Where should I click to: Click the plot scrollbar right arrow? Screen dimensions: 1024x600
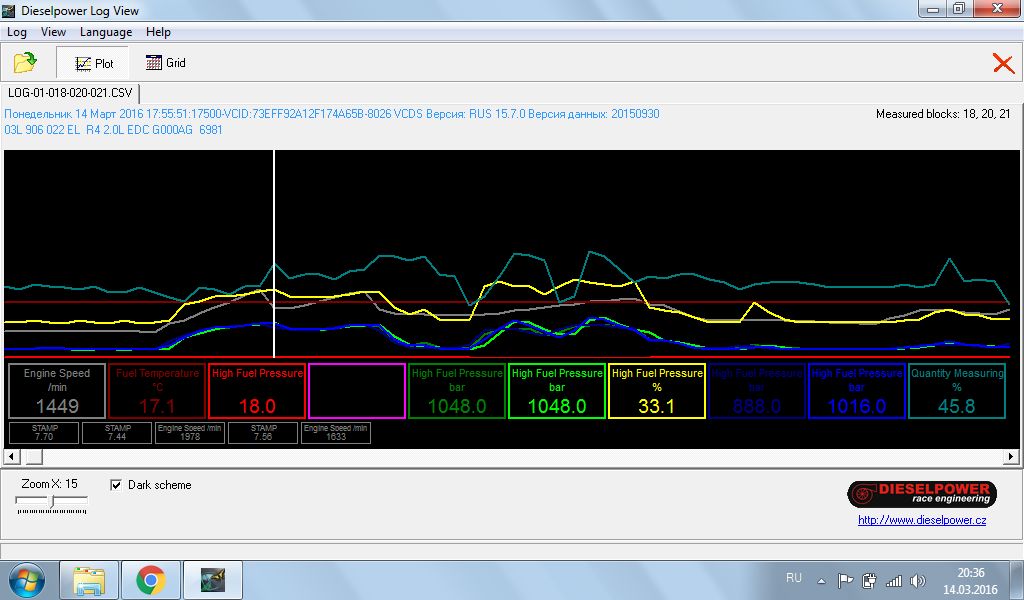coord(1011,457)
